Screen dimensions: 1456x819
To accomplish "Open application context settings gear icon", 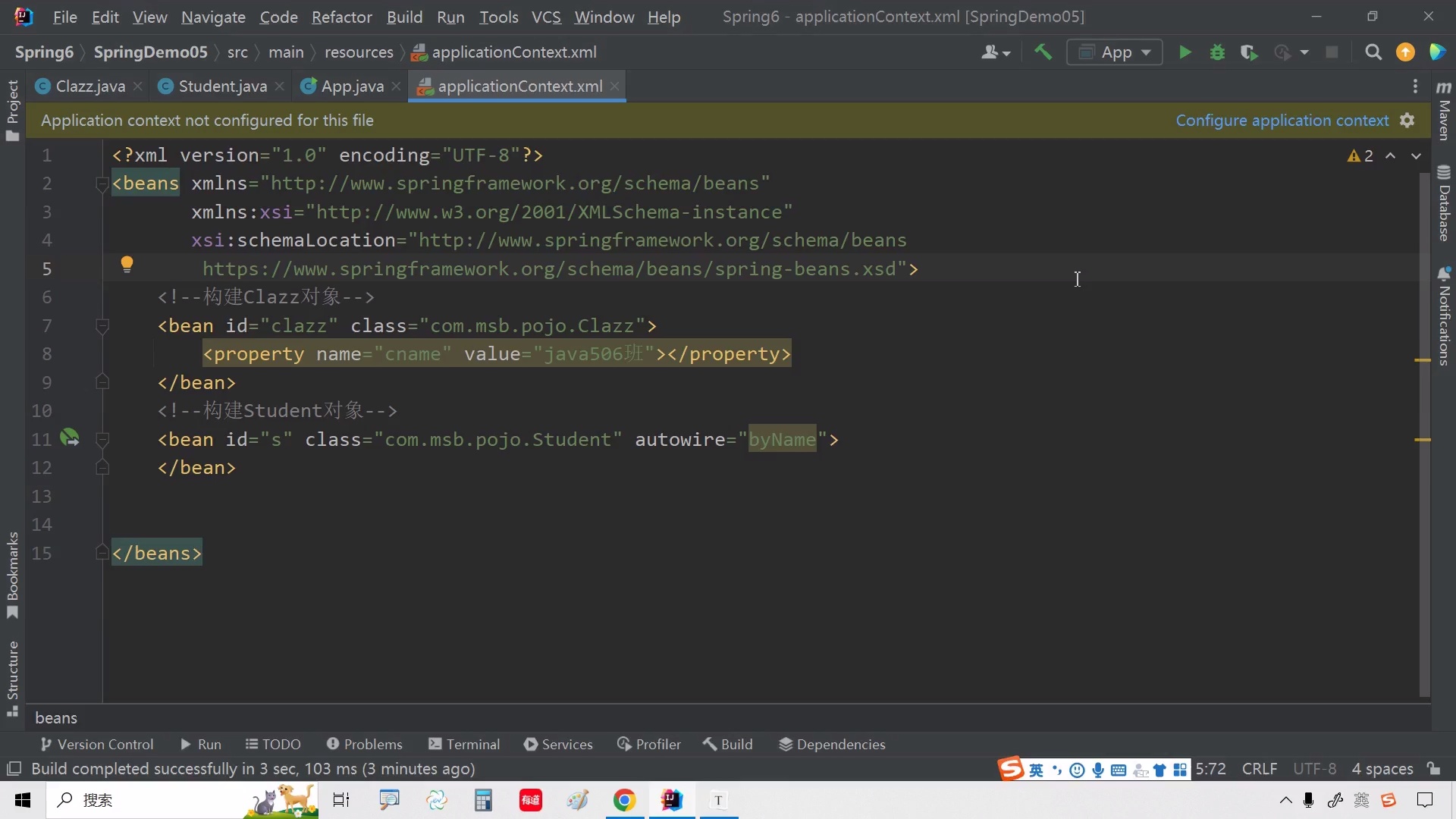I will pyautogui.click(x=1407, y=121).
